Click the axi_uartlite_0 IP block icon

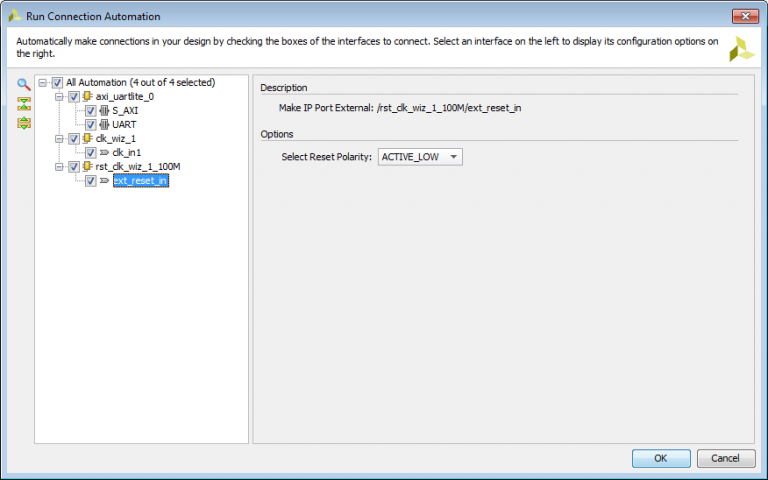point(87,96)
